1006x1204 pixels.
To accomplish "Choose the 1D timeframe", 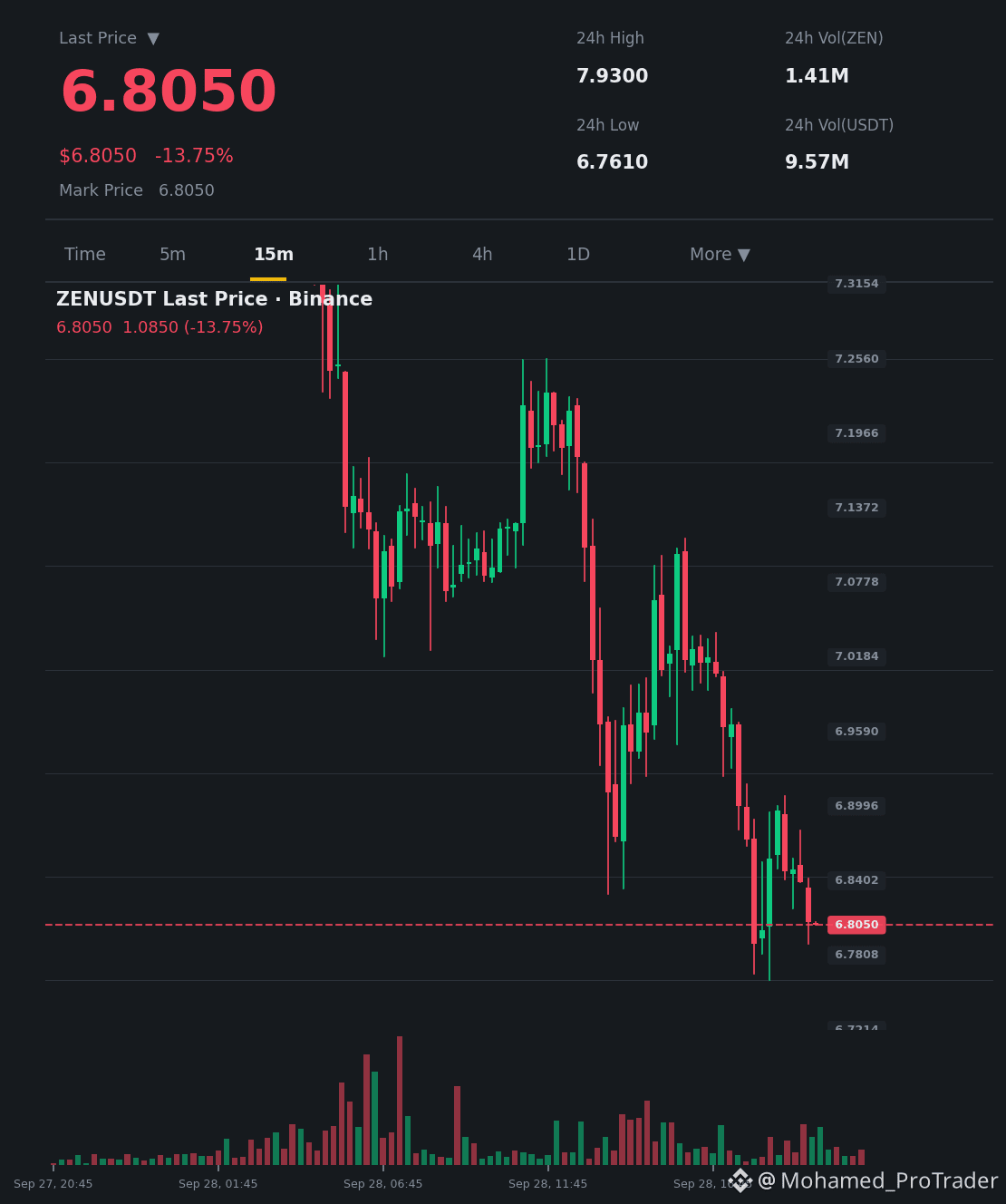I will (578, 255).
